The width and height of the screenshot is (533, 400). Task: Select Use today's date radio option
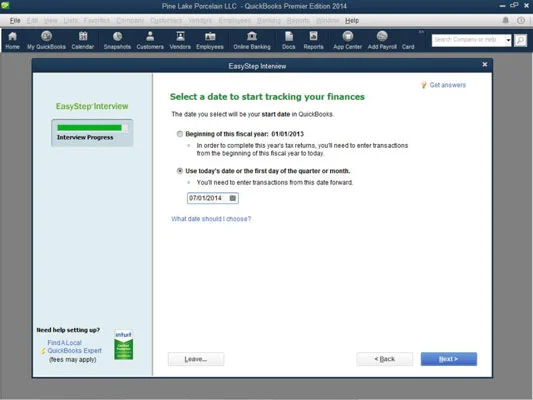pos(180,171)
